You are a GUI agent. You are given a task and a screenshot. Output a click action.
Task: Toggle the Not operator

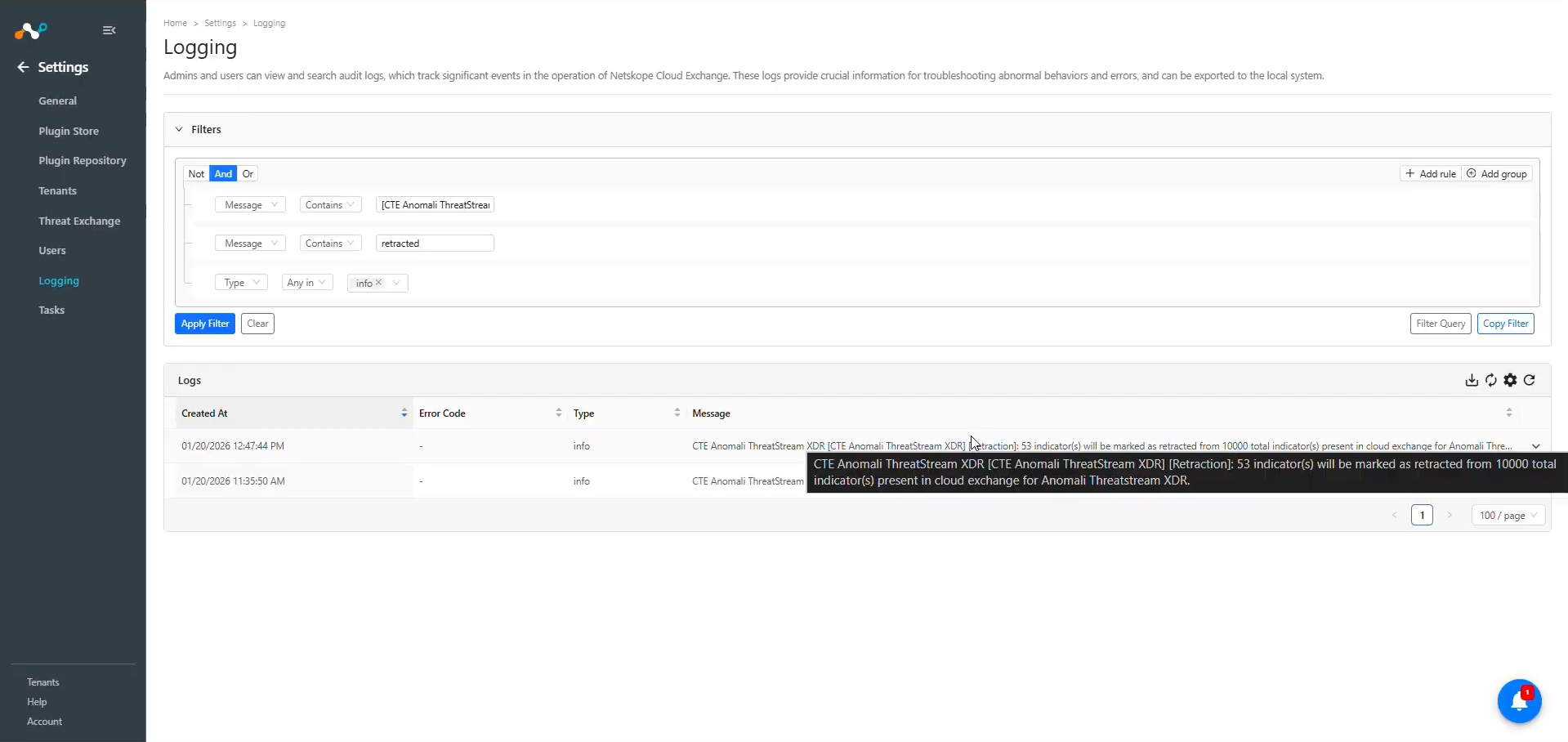click(196, 174)
